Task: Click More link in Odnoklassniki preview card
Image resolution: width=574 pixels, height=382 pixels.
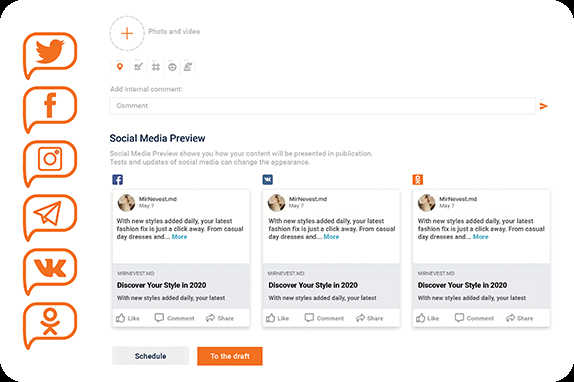Action: click(x=481, y=237)
